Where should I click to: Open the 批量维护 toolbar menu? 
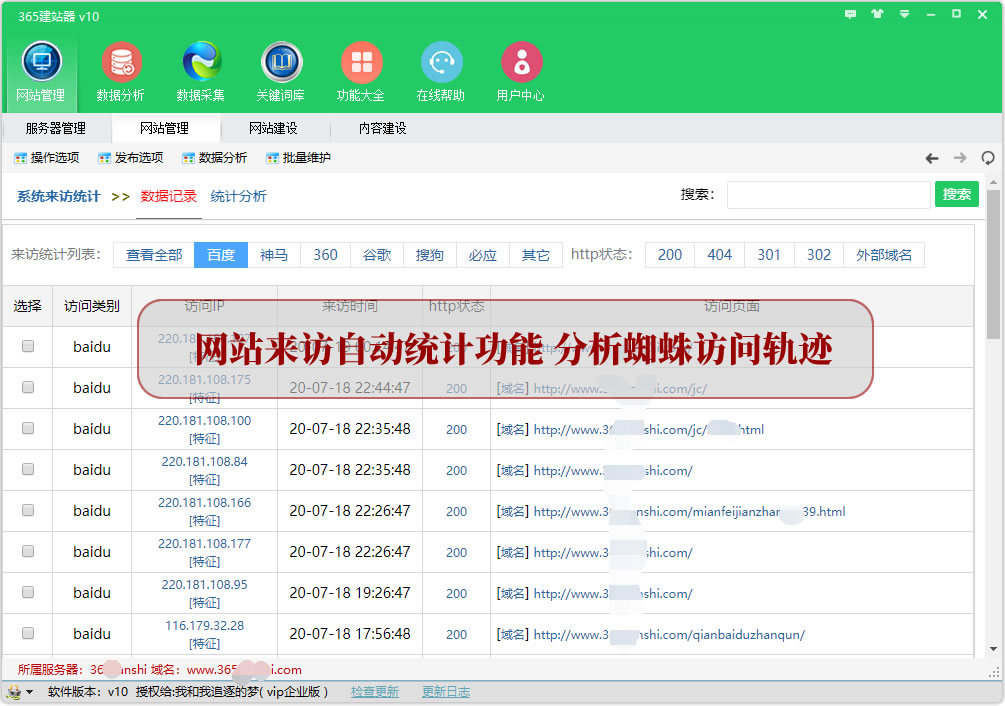click(299, 158)
